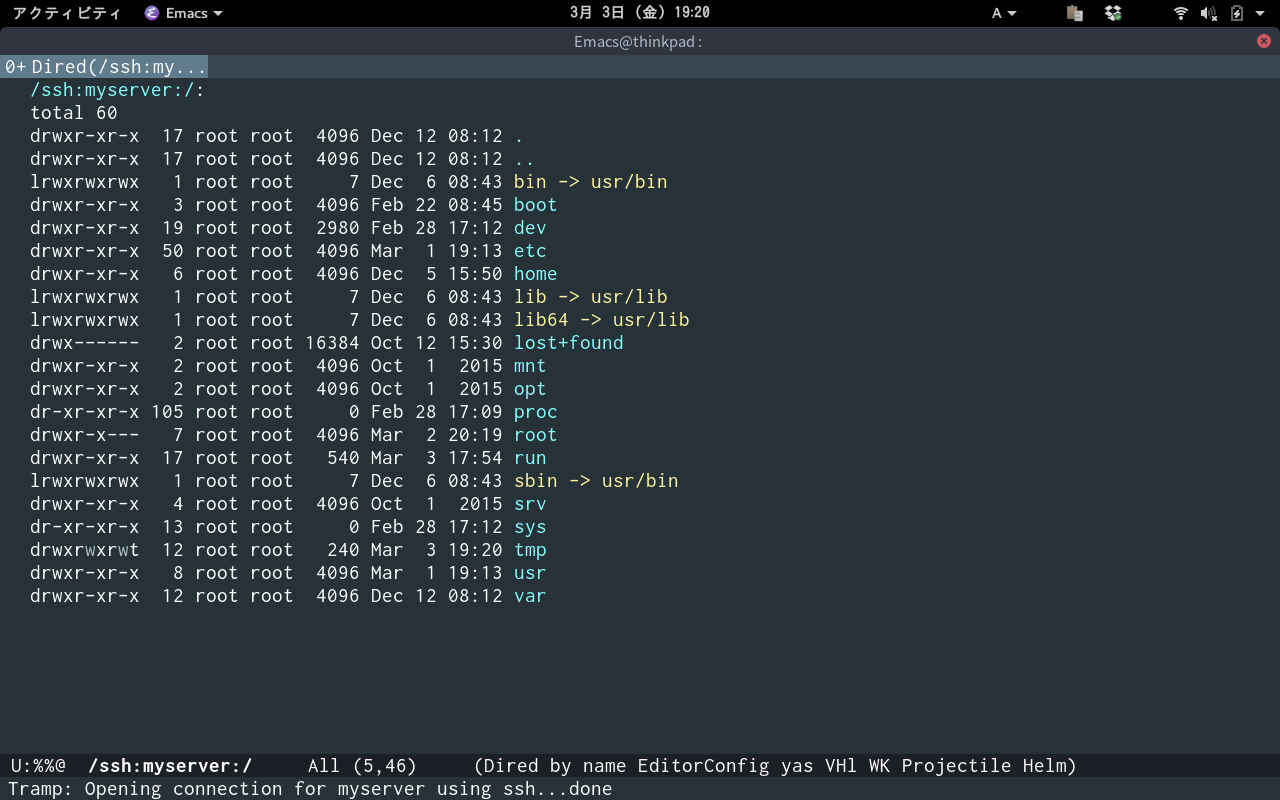Screen dimensions: 1280x800
Task: Open the sys directory
Action: click(x=530, y=527)
